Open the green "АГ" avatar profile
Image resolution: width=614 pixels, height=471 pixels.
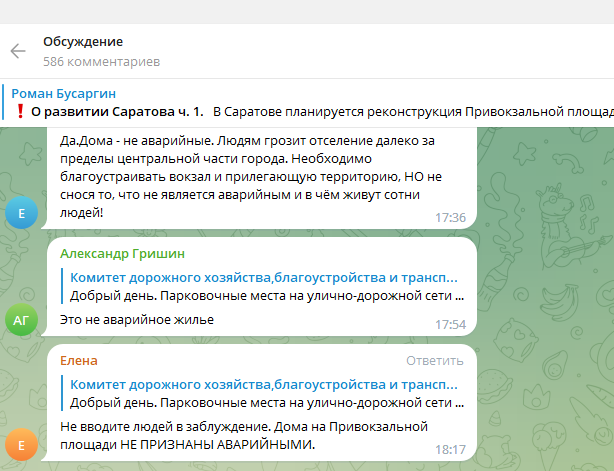point(21,319)
